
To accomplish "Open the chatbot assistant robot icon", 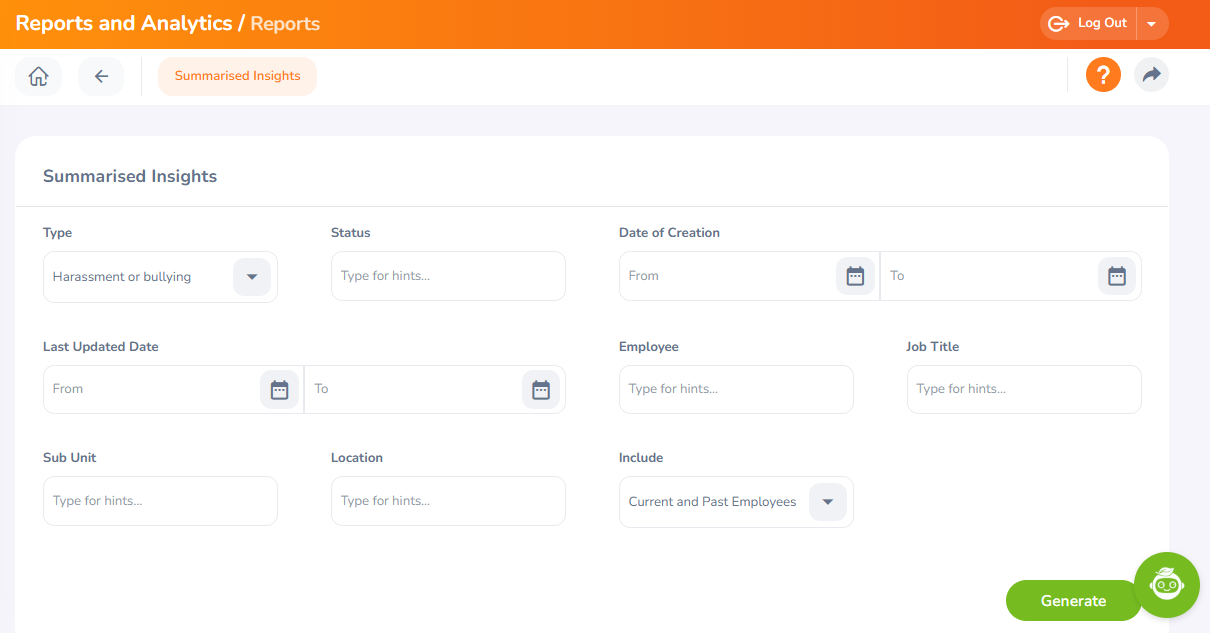I will pyautogui.click(x=1166, y=584).
